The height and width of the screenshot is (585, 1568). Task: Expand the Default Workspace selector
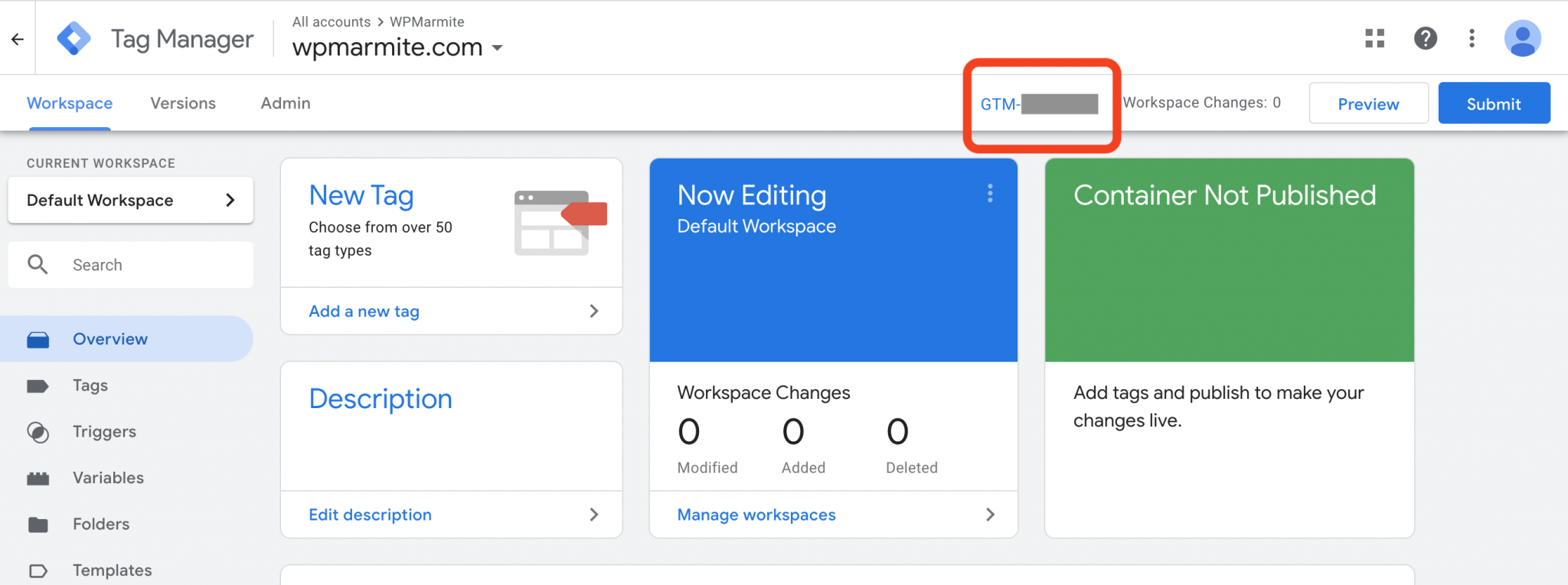130,201
